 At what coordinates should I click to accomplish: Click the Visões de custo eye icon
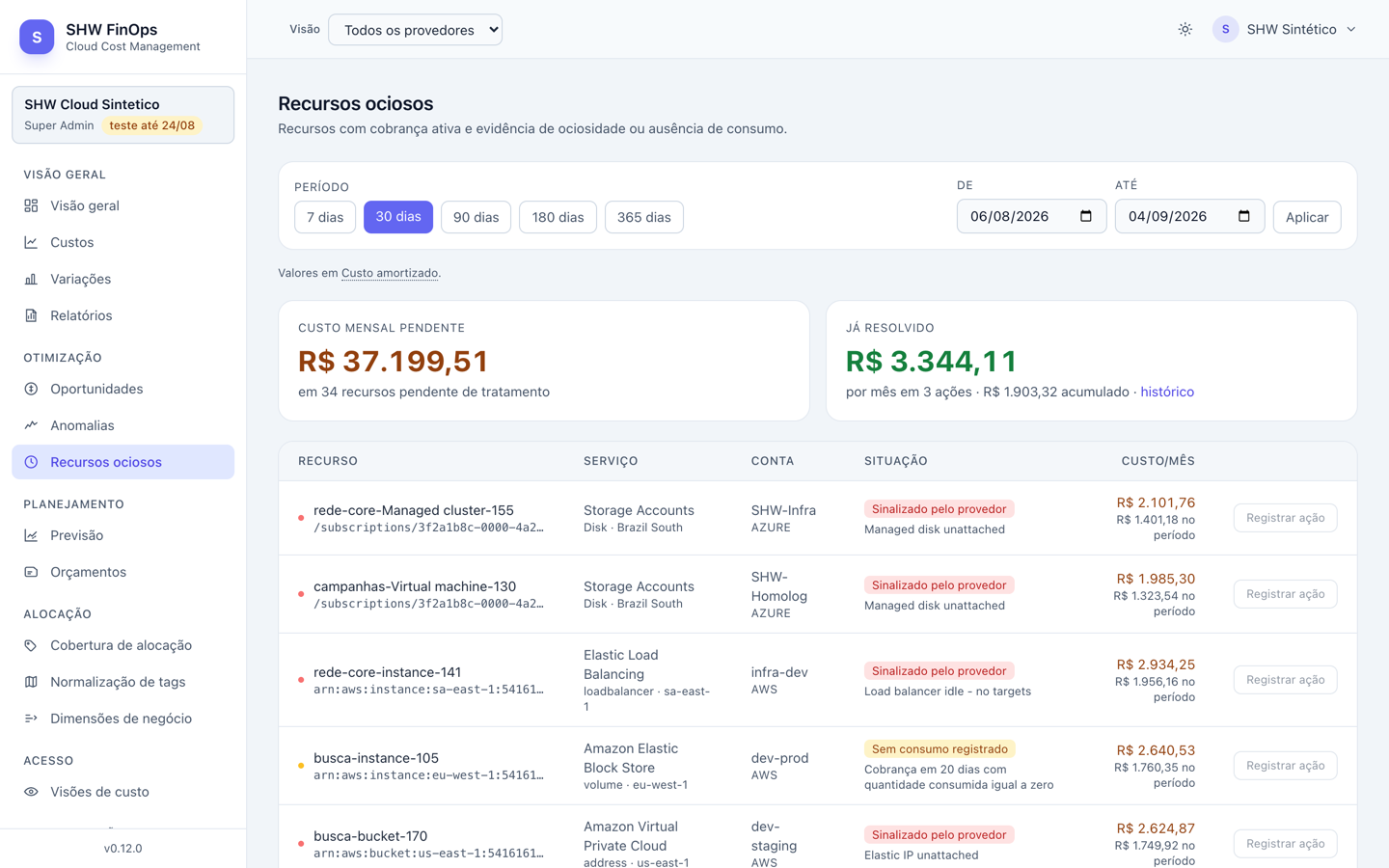[x=31, y=792]
